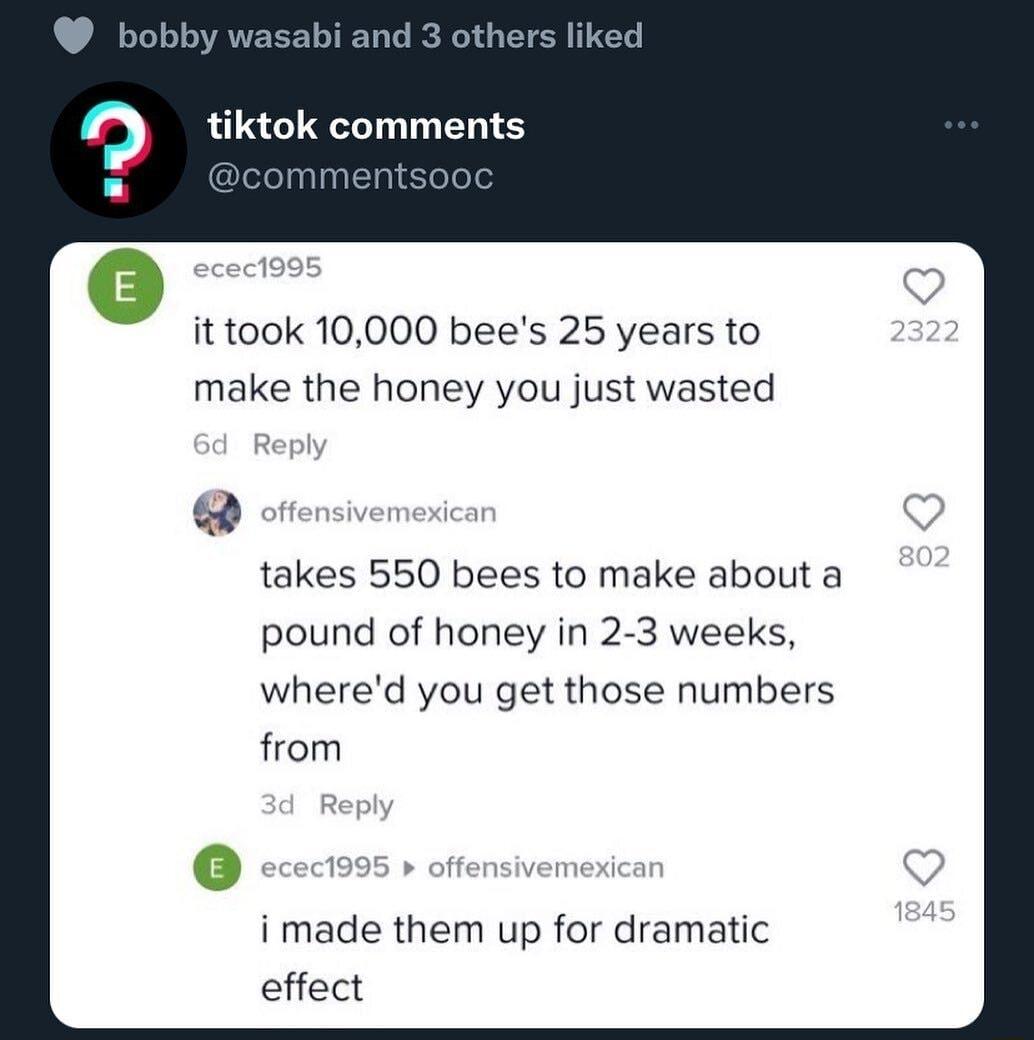Click the green E avatar on bottom reply
Viewport: 1034px width, 1040px height.
[x=216, y=868]
